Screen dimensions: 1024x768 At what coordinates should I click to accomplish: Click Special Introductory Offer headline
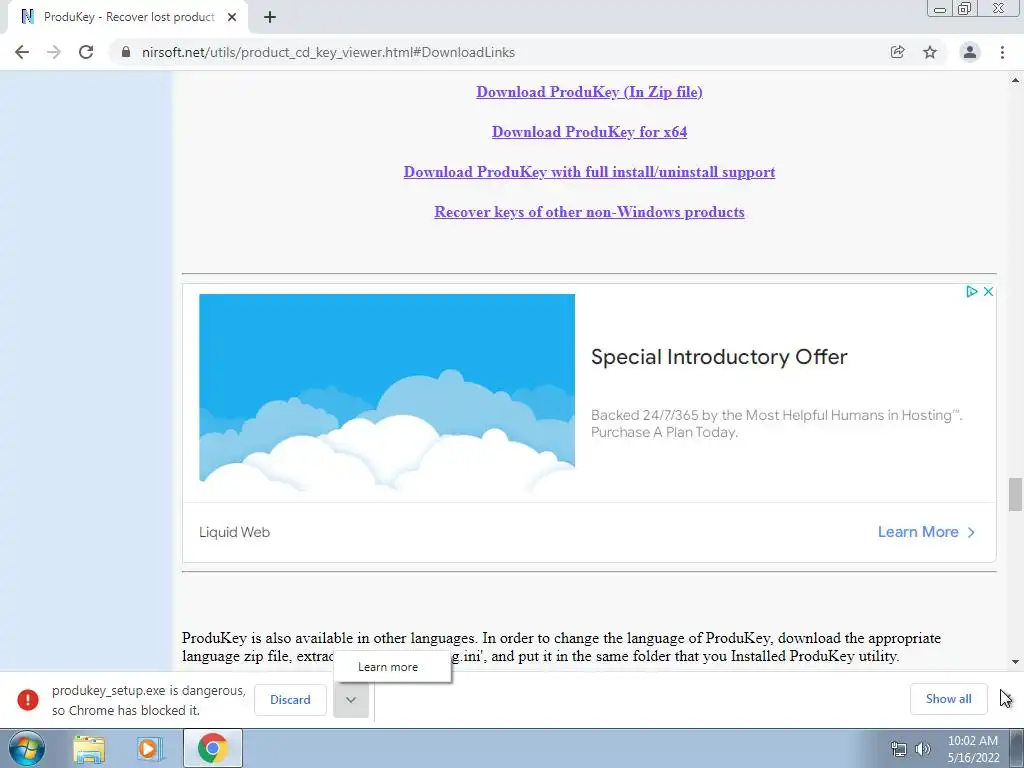point(719,357)
